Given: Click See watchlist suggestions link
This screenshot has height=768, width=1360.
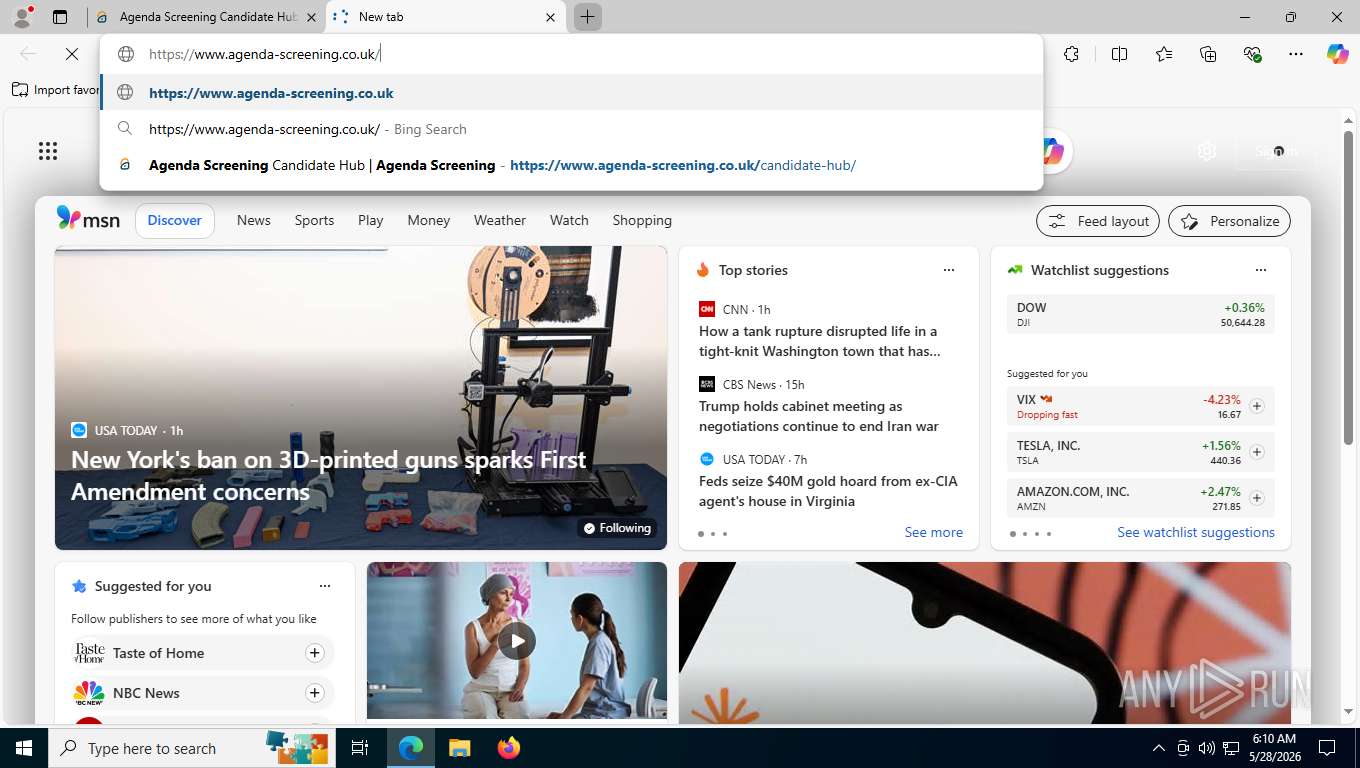Looking at the screenshot, I should pos(1195,532).
